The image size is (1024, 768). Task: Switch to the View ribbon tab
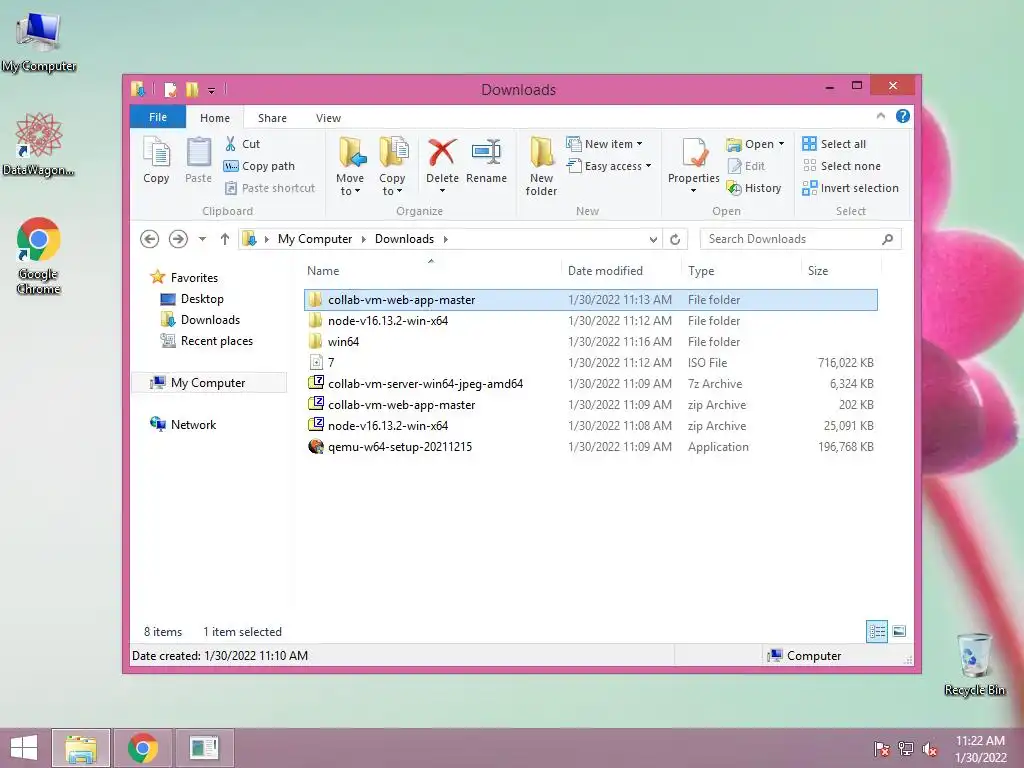pos(328,118)
